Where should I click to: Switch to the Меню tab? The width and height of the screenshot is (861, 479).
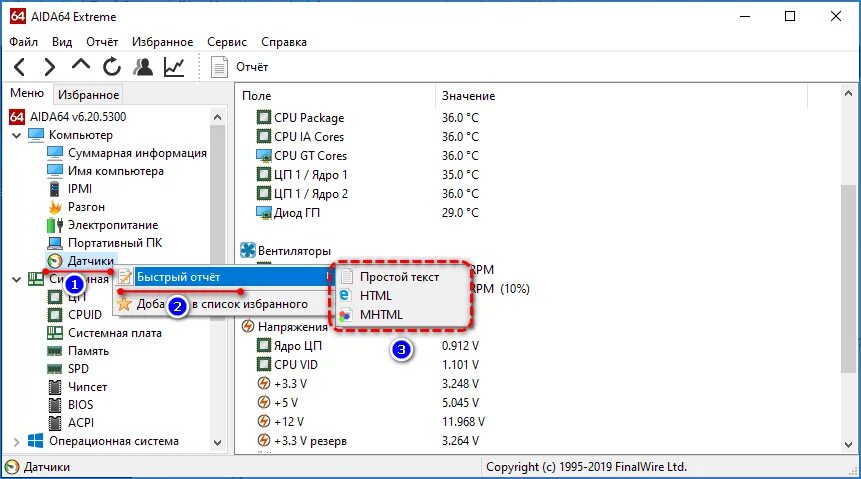(x=27, y=93)
